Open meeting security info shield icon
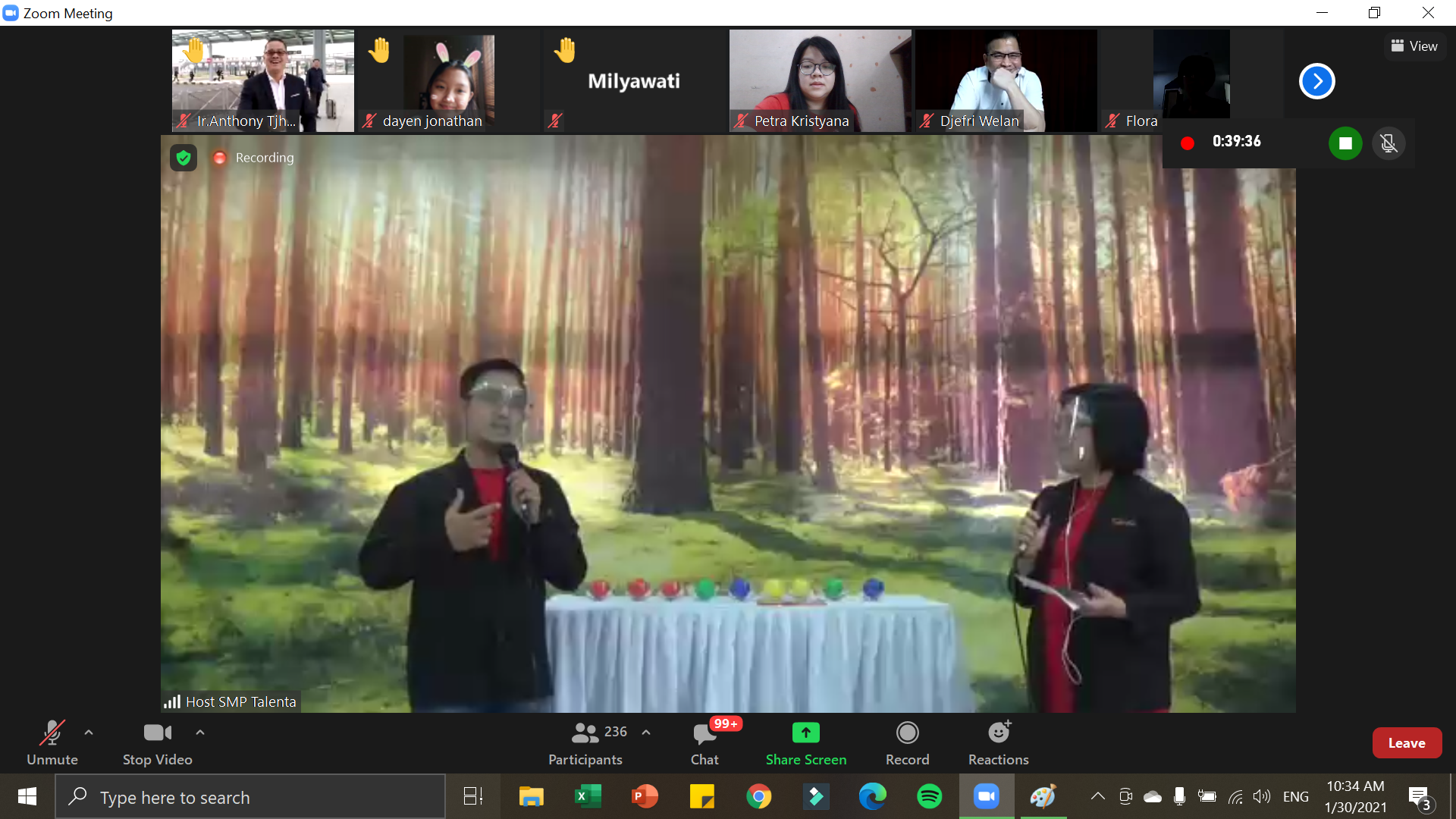This screenshot has width=1456, height=819. tap(184, 158)
